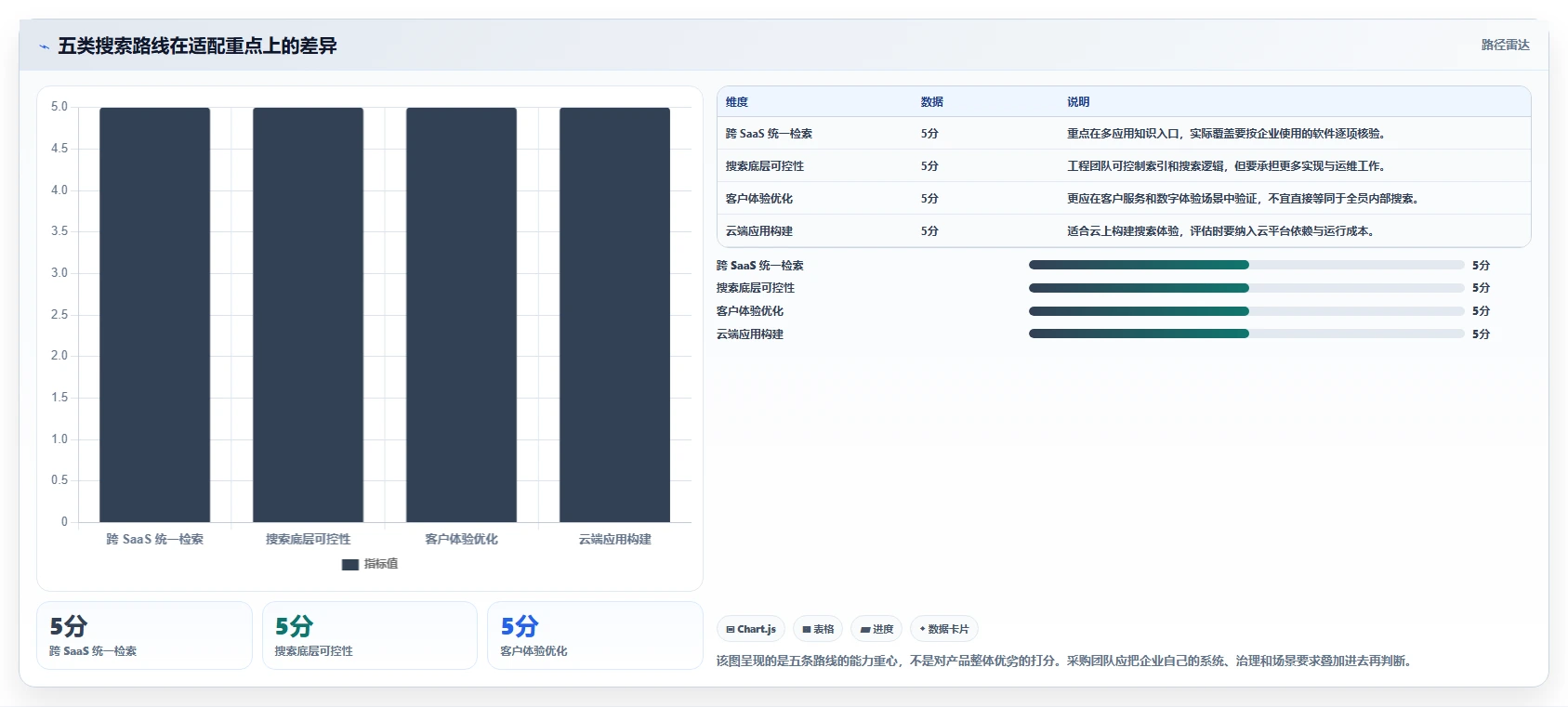Screen dimensions: 1568x707
Task: Click the Chart.js tag chip
Action: coord(751,629)
